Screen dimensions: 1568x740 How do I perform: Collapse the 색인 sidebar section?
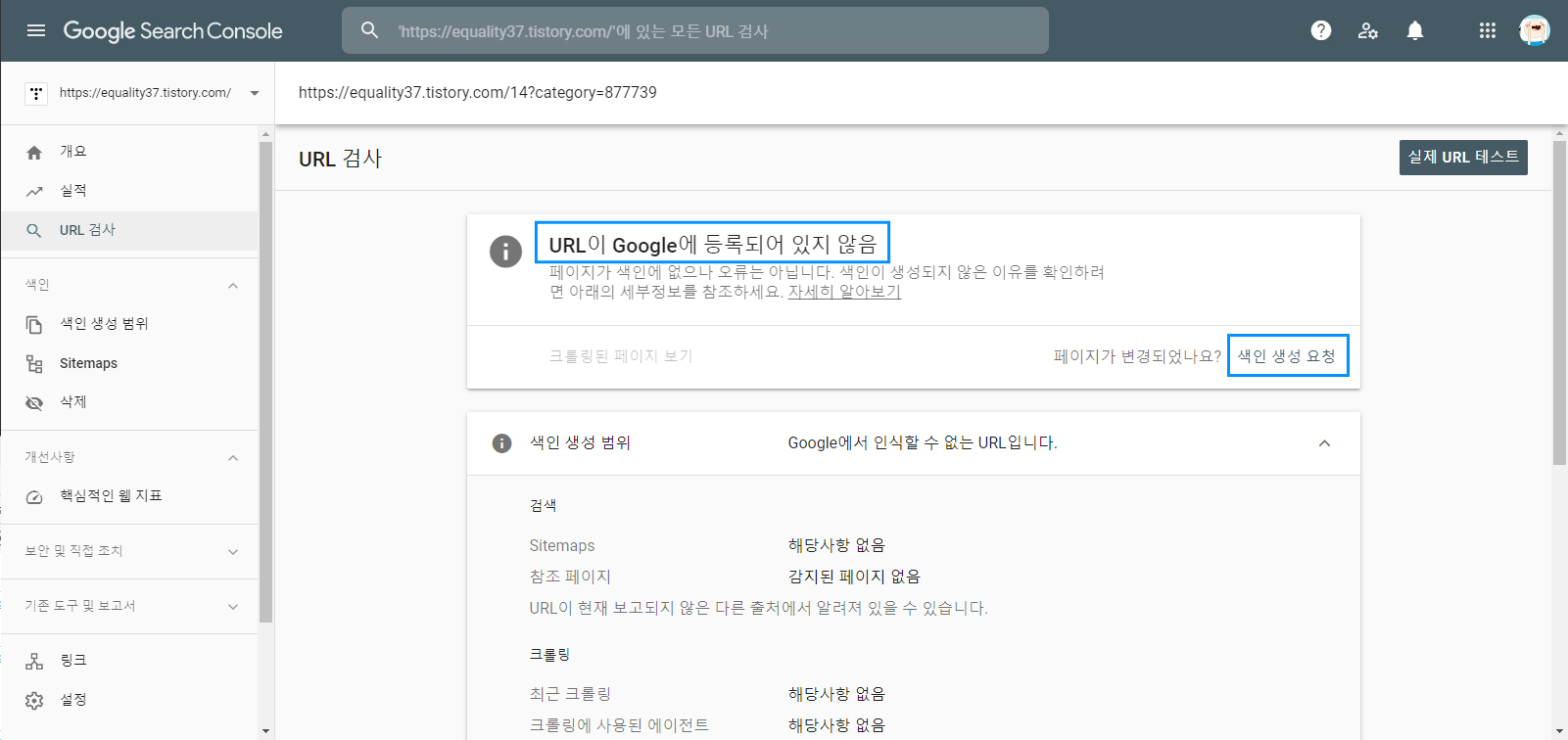(x=233, y=285)
